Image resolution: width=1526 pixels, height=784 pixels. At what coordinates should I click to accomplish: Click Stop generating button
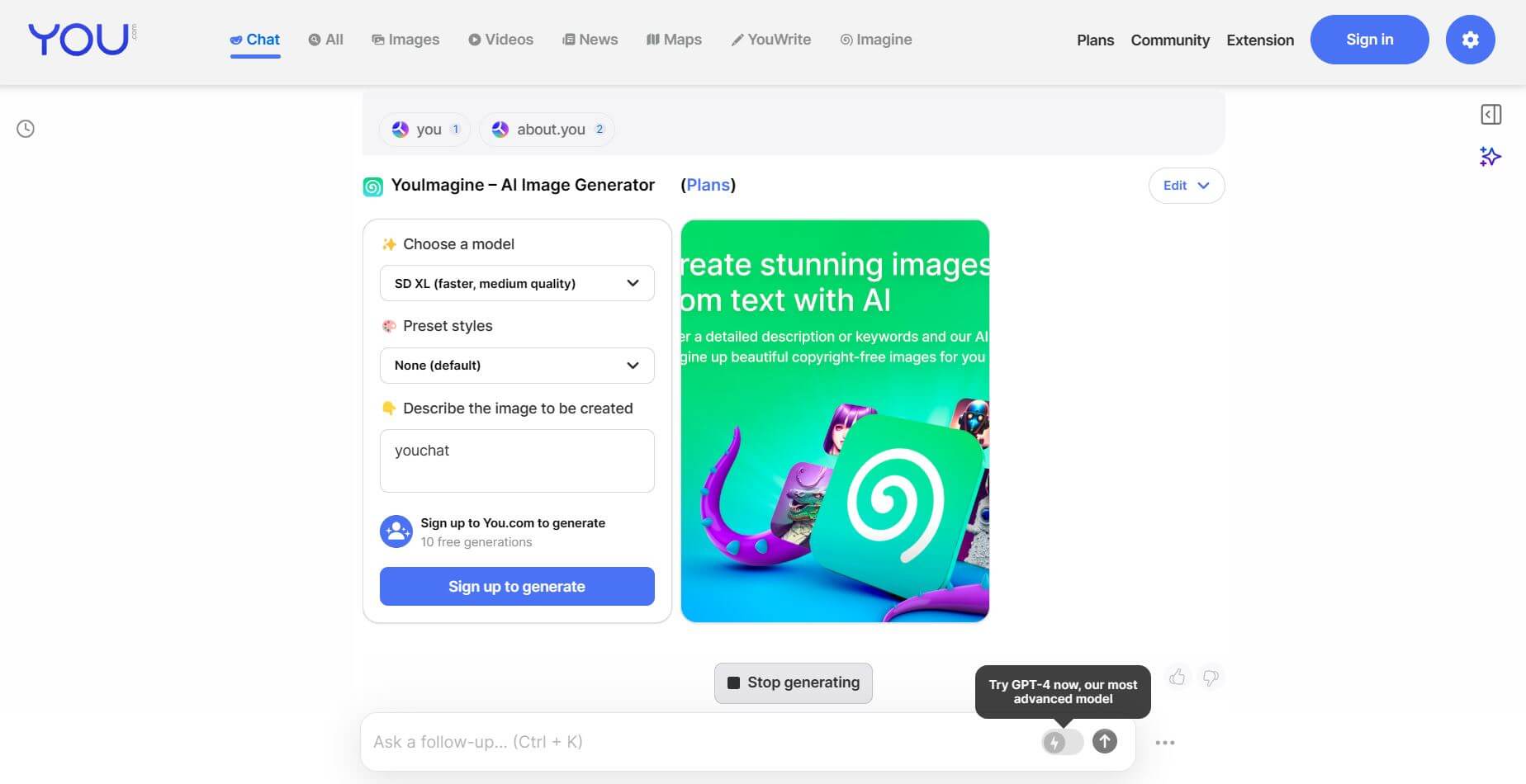793,683
